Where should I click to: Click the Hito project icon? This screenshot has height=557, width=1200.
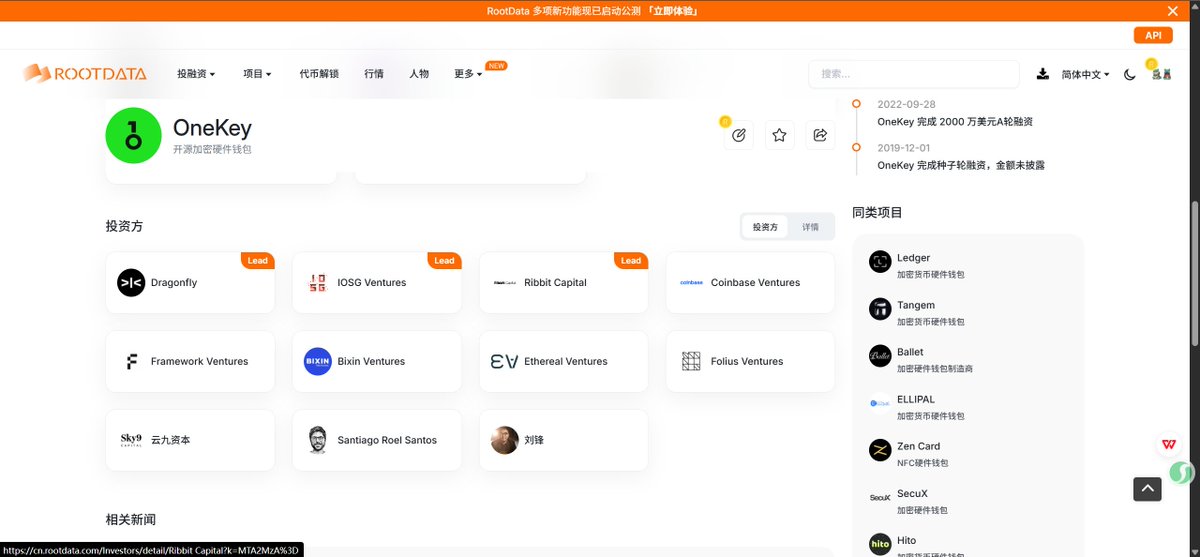click(x=880, y=544)
